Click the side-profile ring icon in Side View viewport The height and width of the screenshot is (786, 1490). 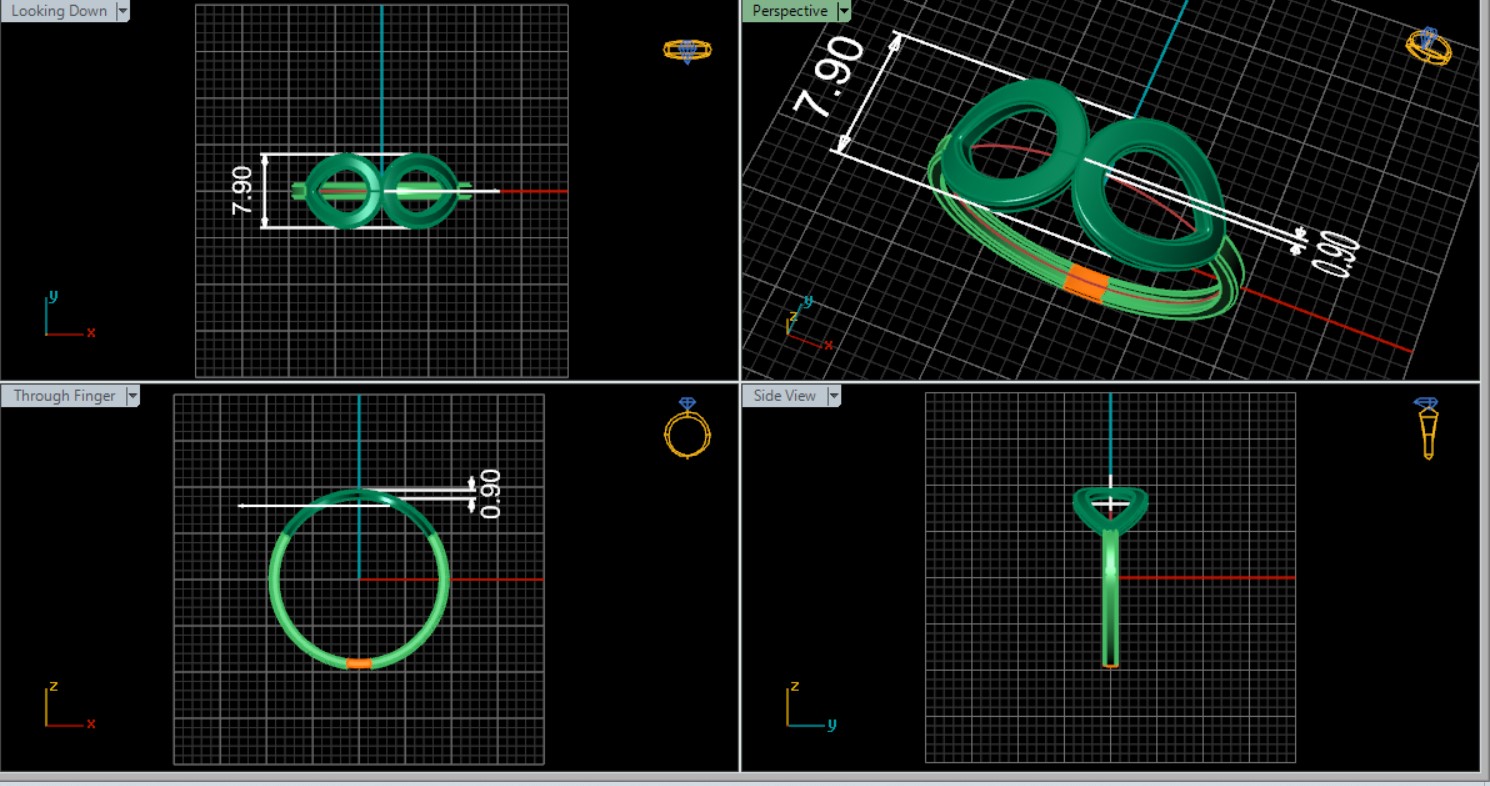point(1427,428)
